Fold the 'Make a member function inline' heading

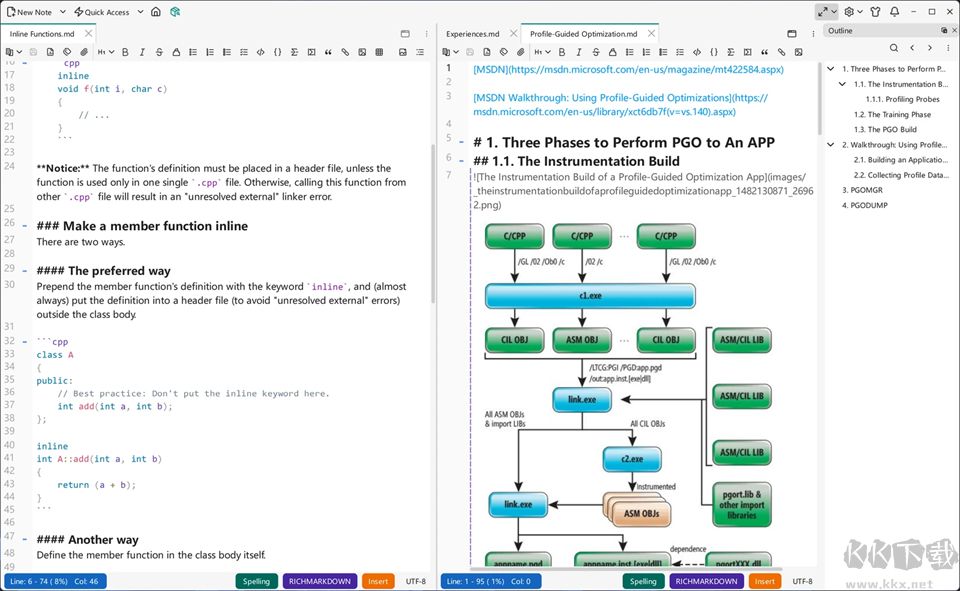(x=24, y=225)
